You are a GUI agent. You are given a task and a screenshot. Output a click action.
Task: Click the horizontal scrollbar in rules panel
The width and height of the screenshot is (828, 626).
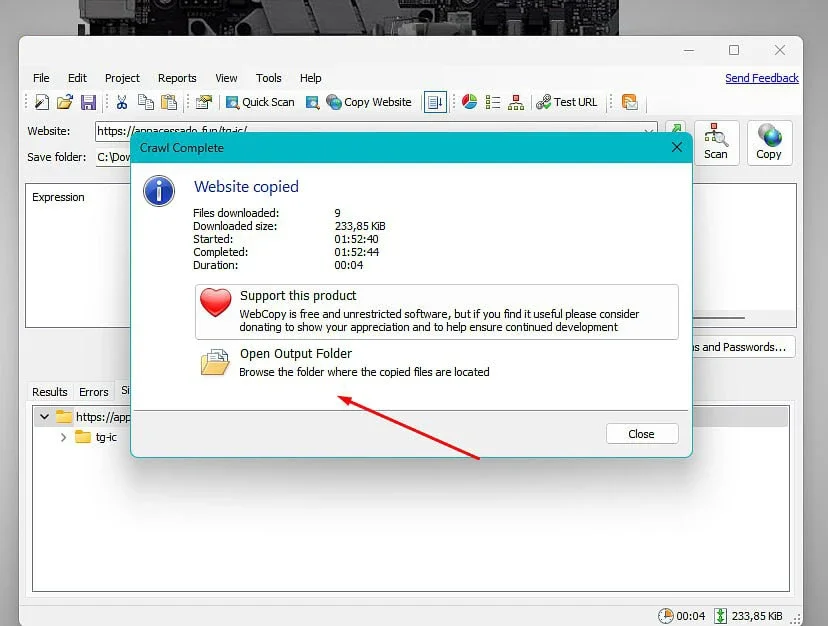click(x=719, y=318)
